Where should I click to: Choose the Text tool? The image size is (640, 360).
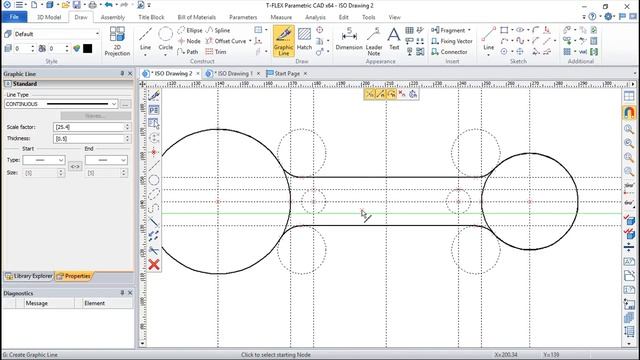(394, 39)
